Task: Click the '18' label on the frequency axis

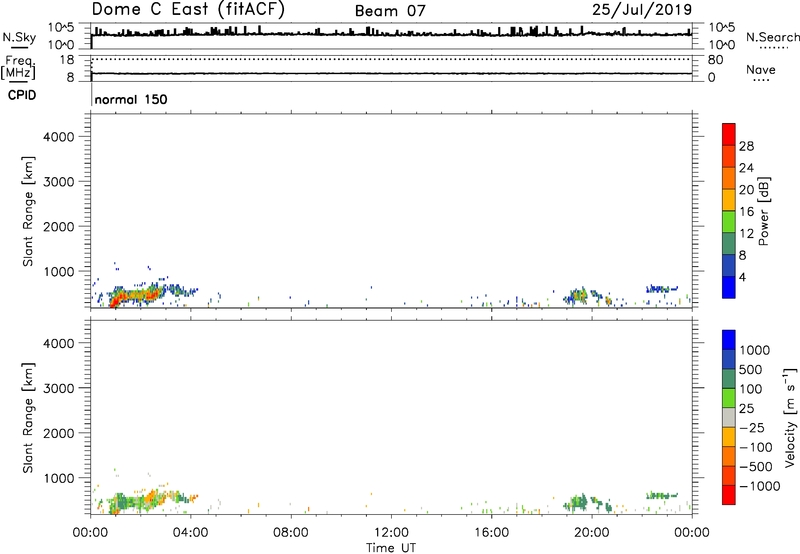Action: [67, 60]
